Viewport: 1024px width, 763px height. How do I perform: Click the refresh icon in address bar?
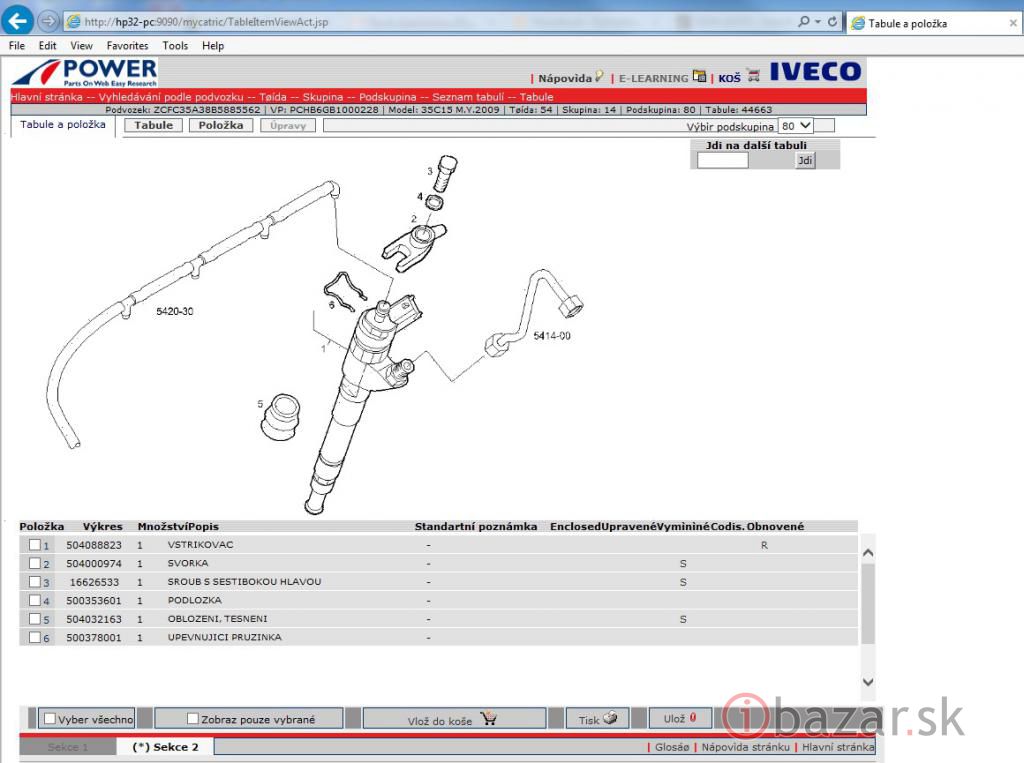click(833, 21)
